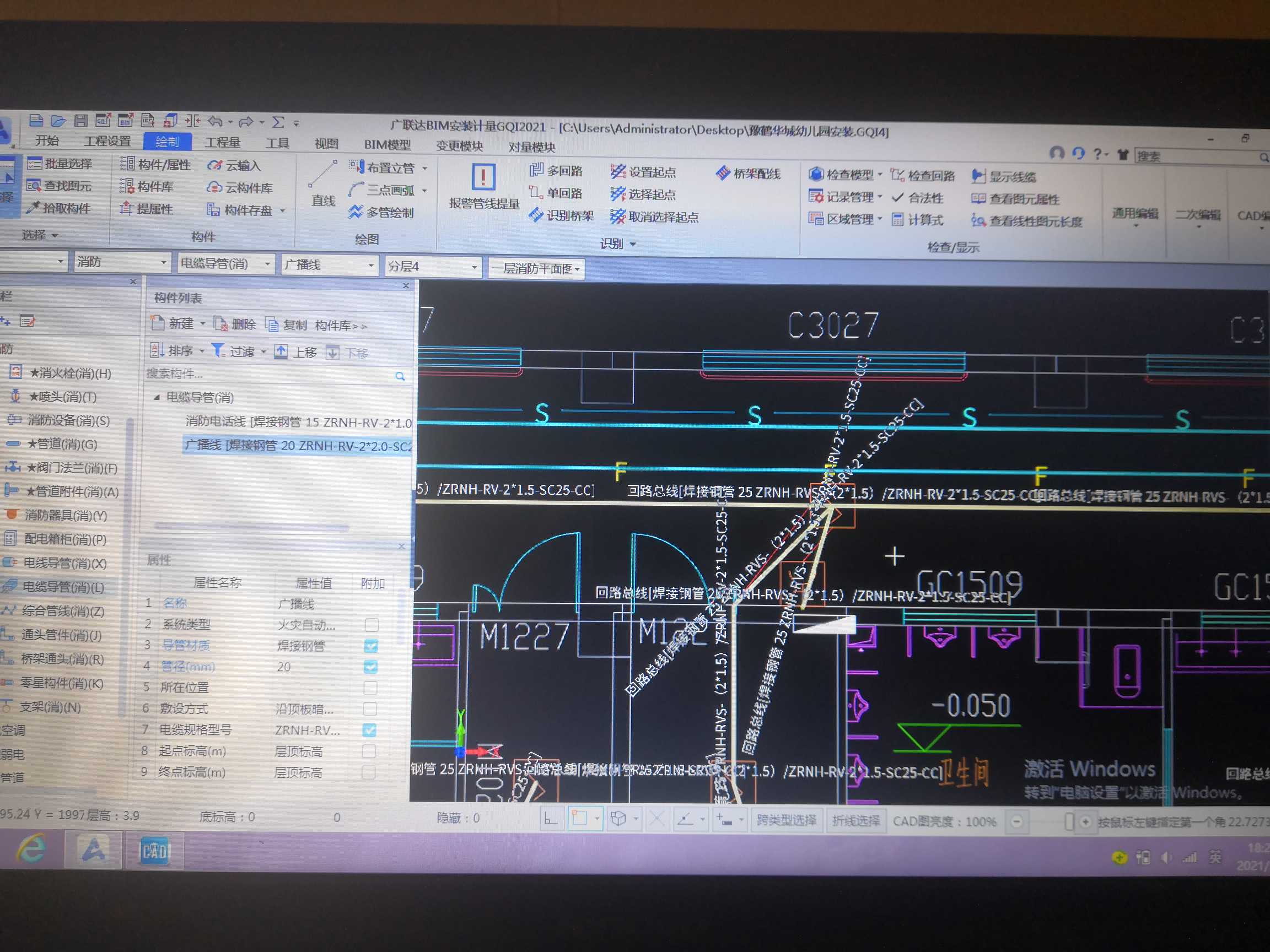Open the 工程设置 ribbon tab

point(107,141)
